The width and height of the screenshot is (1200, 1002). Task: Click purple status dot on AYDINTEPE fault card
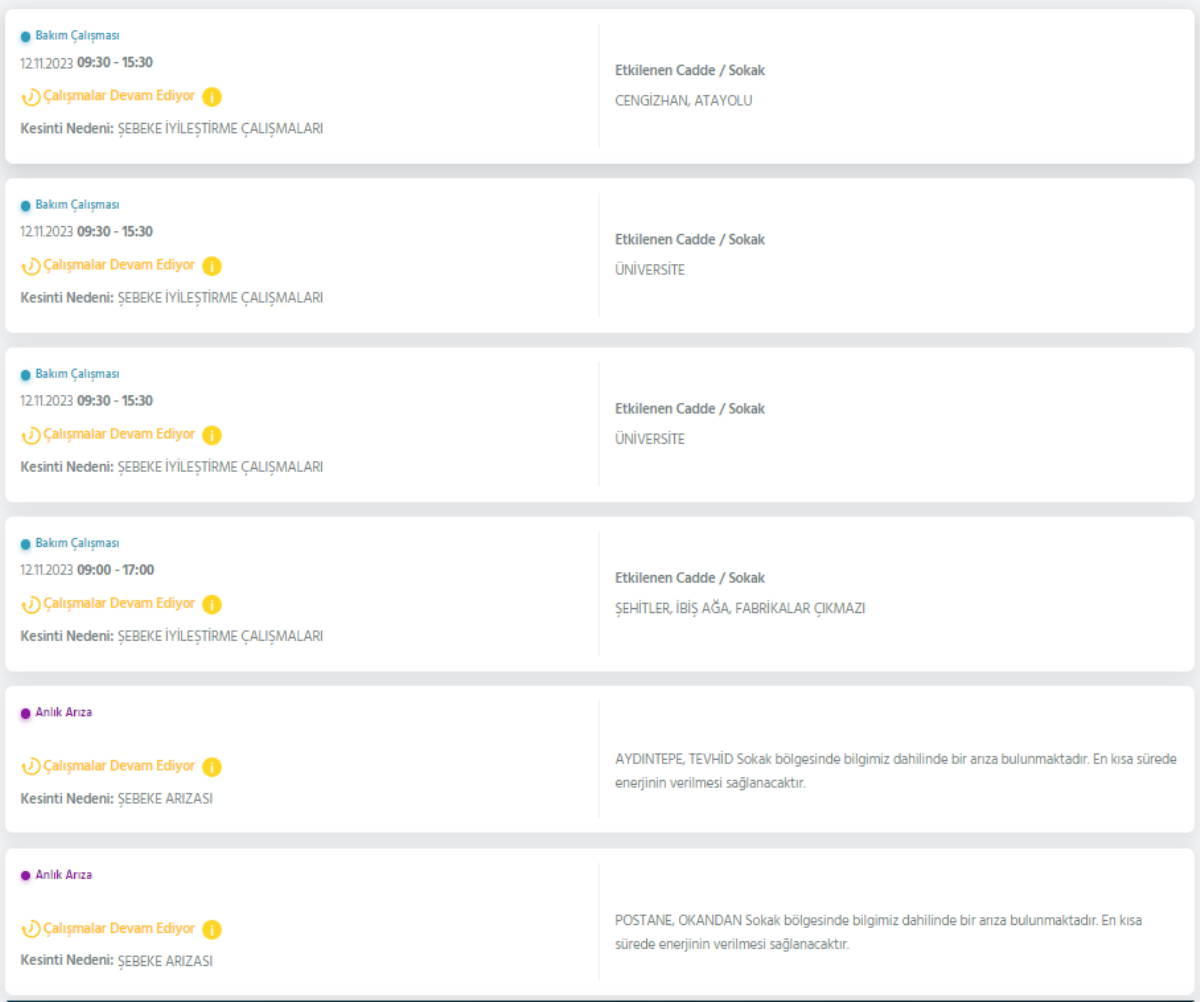(x=26, y=713)
